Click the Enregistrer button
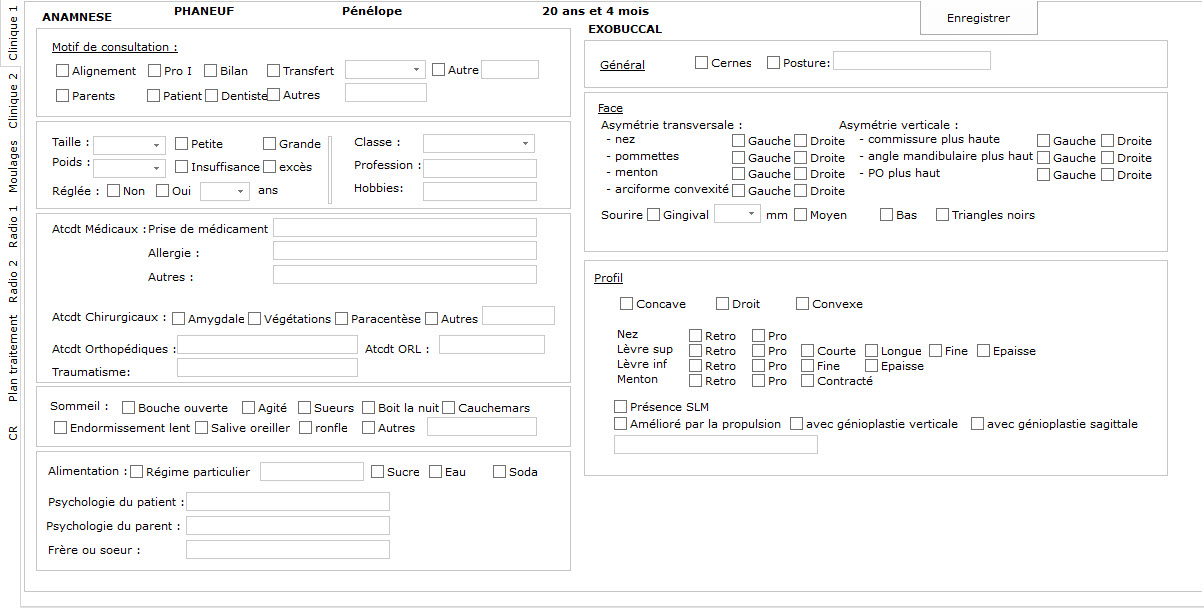 [x=977, y=17]
